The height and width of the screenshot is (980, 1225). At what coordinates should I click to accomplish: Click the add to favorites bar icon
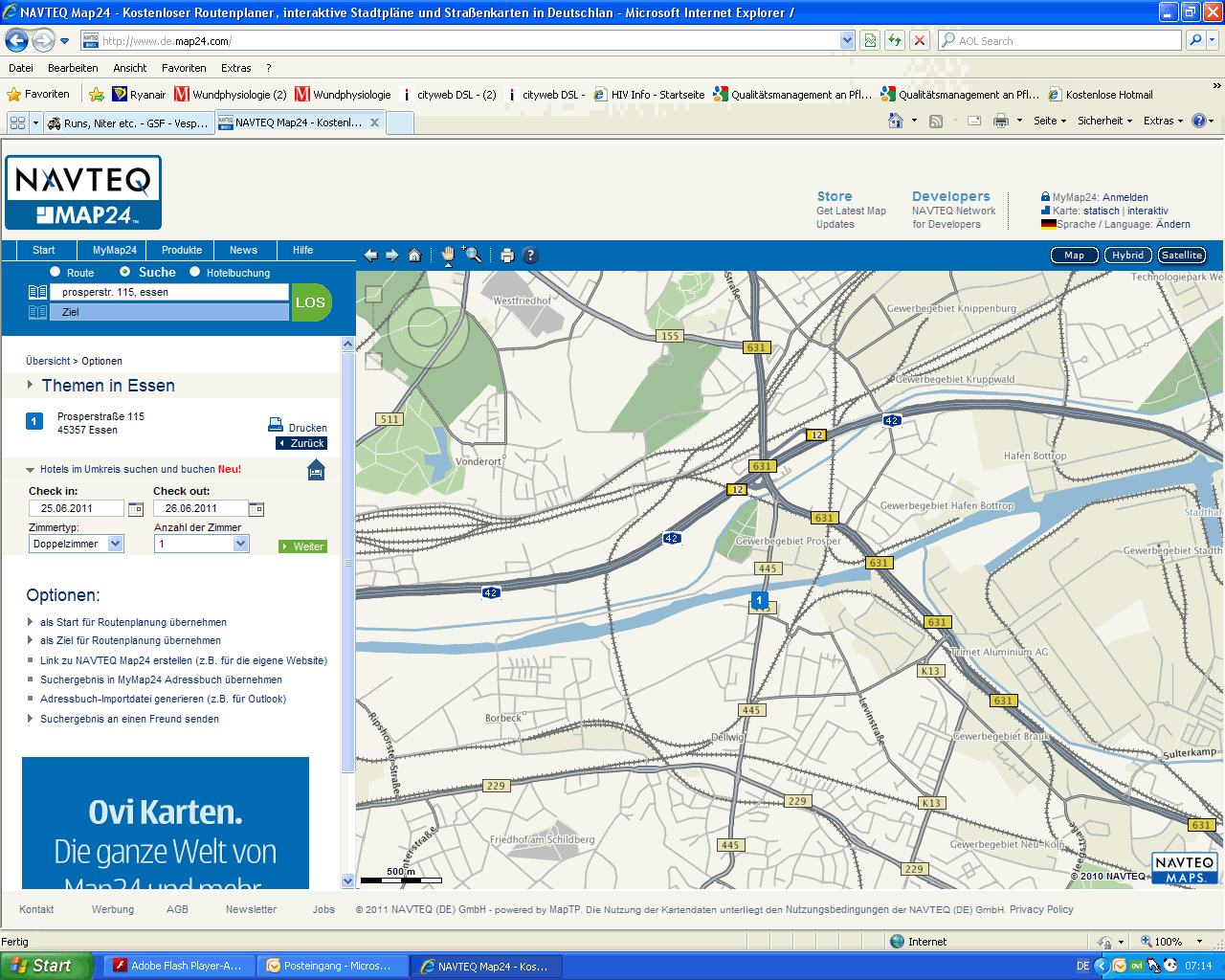[x=97, y=94]
